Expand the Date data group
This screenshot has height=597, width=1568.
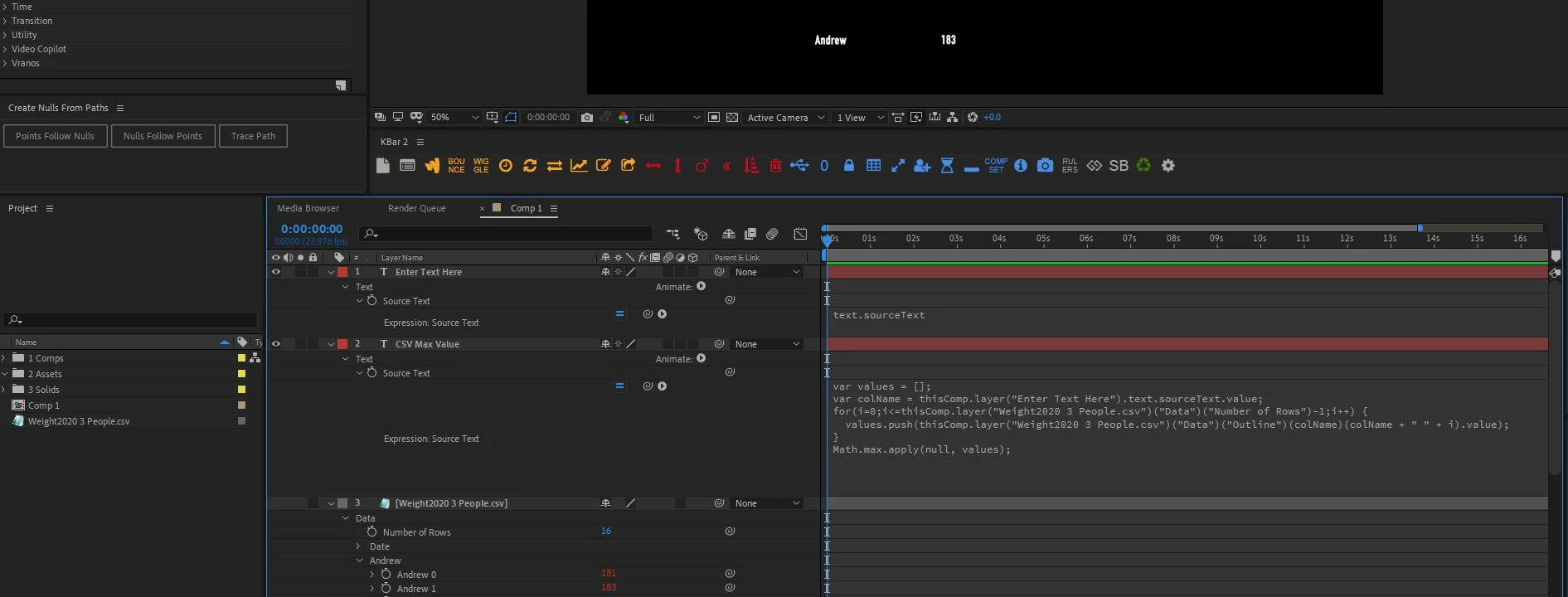click(359, 546)
